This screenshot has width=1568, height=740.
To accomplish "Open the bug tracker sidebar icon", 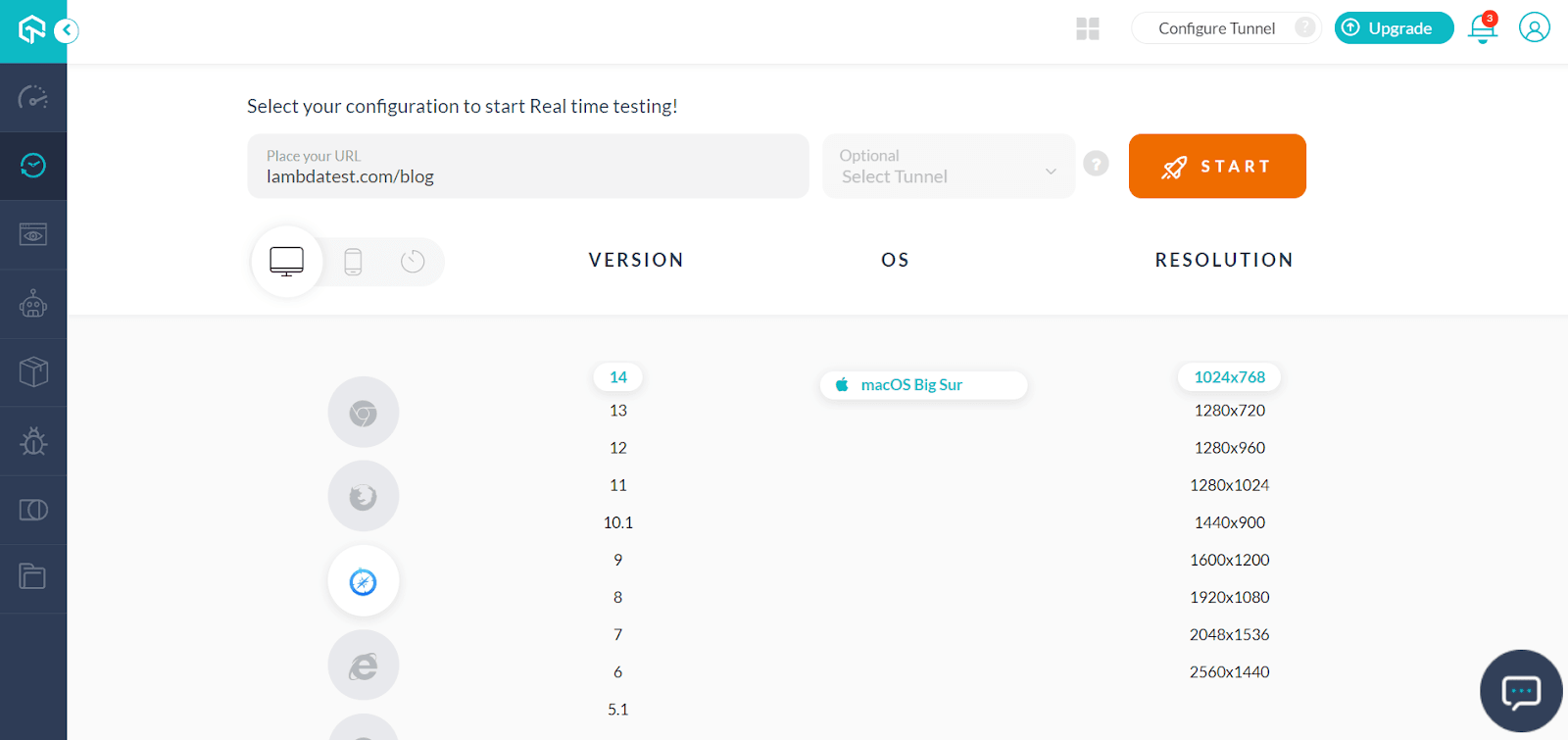I will click(33, 441).
